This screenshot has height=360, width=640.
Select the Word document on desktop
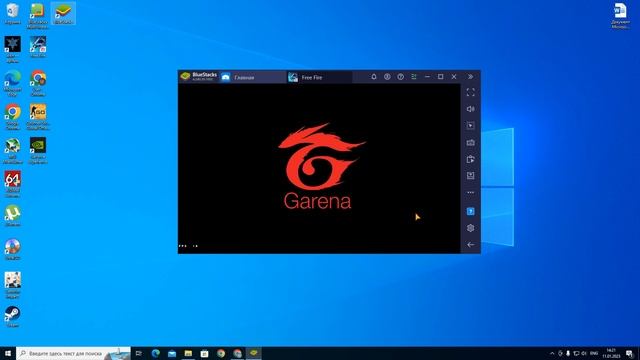[620, 16]
